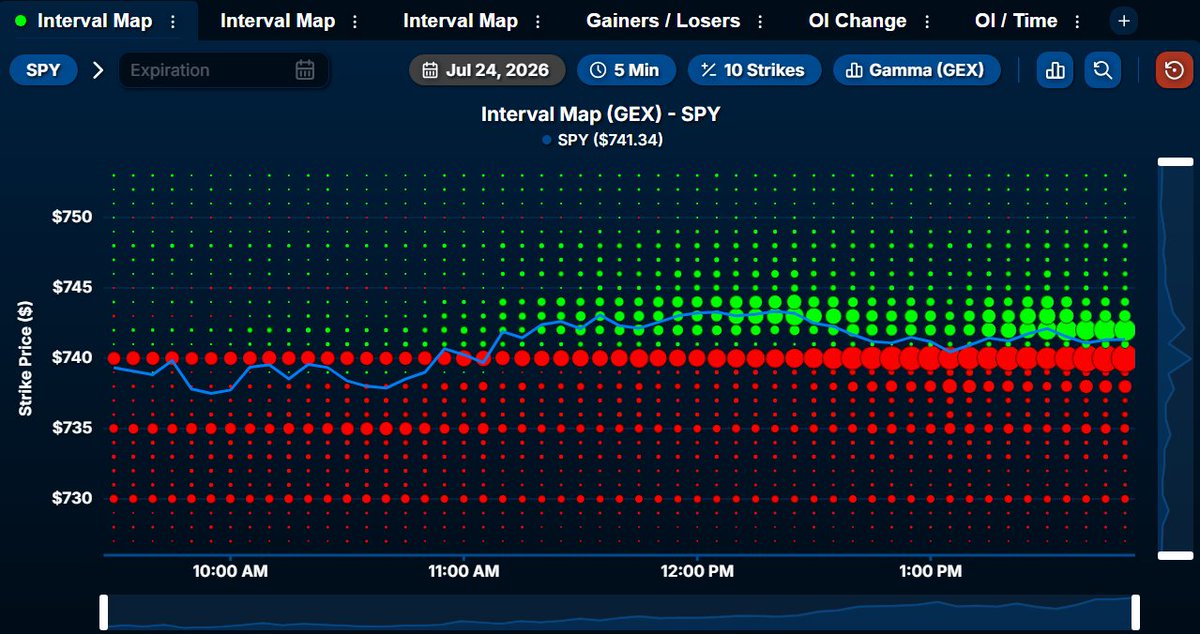This screenshot has height=634, width=1200.
Task: Open options menu on the OI / Time tab
Action: [1078, 21]
